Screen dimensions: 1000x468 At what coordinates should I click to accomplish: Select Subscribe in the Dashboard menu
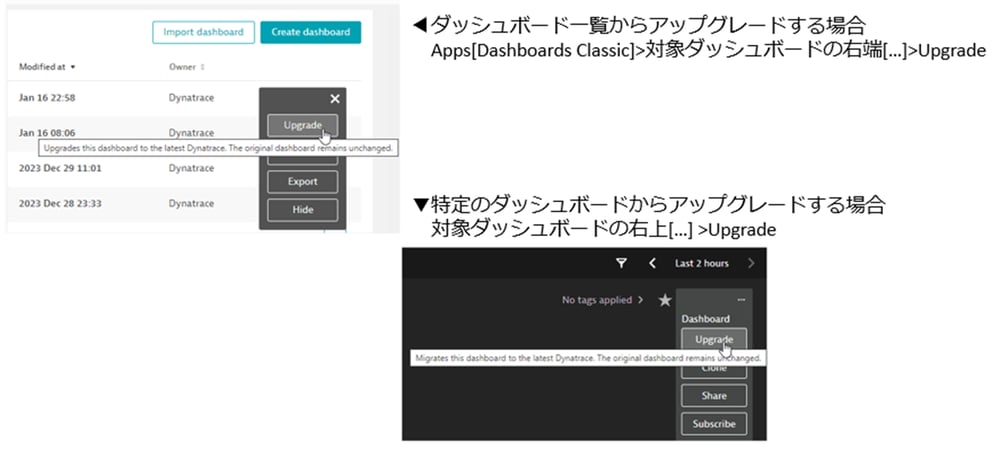pyautogui.click(x=714, y=424)
